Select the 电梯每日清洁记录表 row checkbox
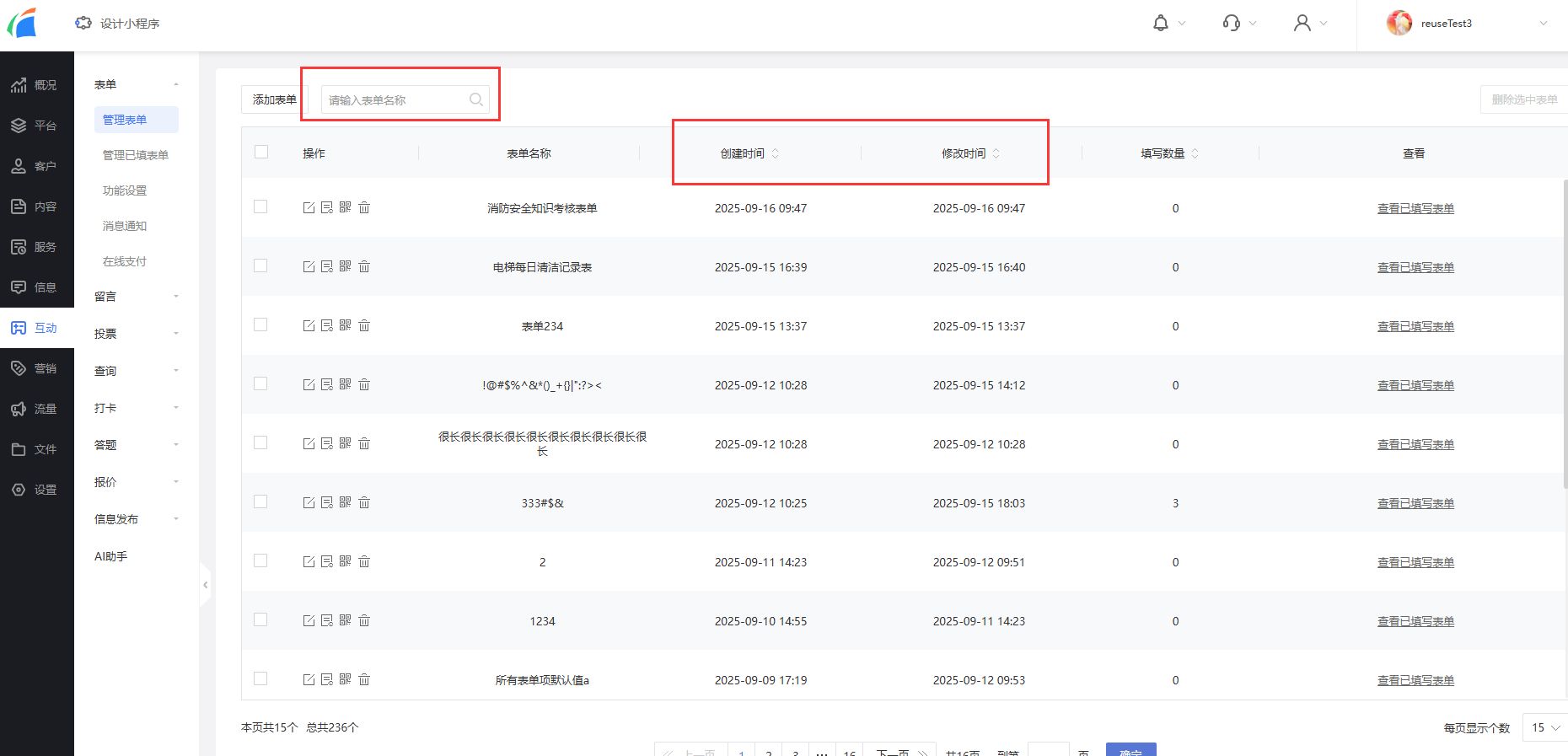The image size is (1568, 756). coord(260,265)
